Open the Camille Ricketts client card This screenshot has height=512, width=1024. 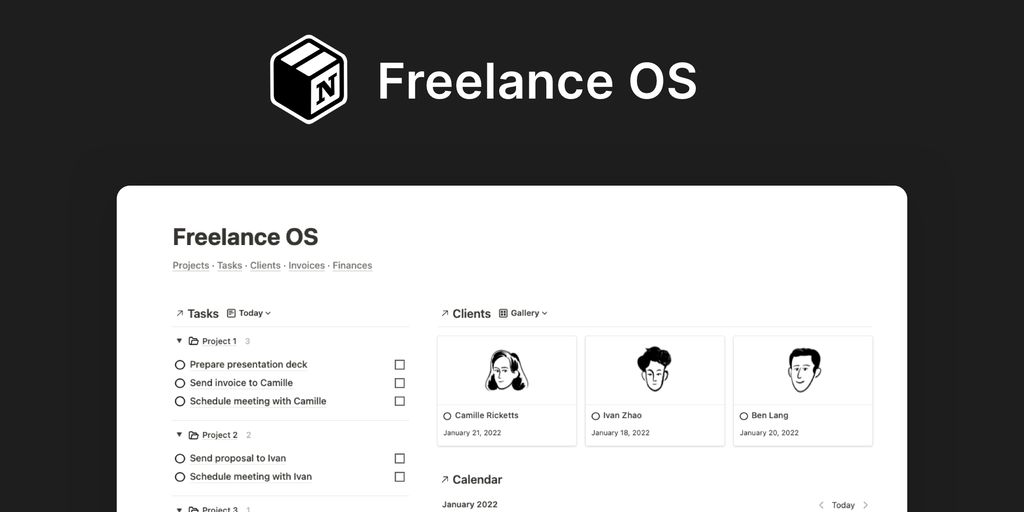point(506,390)
